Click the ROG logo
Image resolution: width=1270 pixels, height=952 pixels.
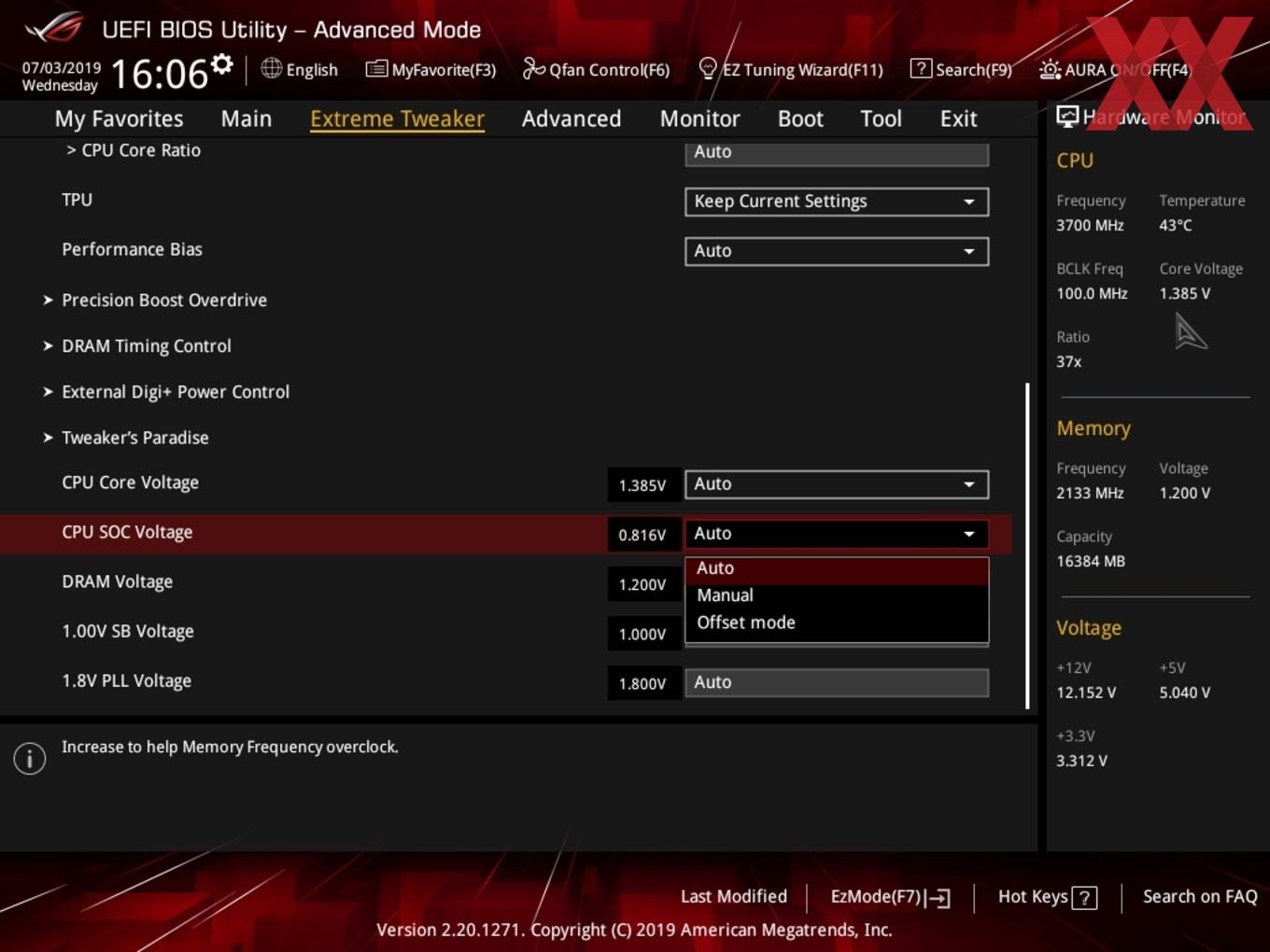pos(53,28)
